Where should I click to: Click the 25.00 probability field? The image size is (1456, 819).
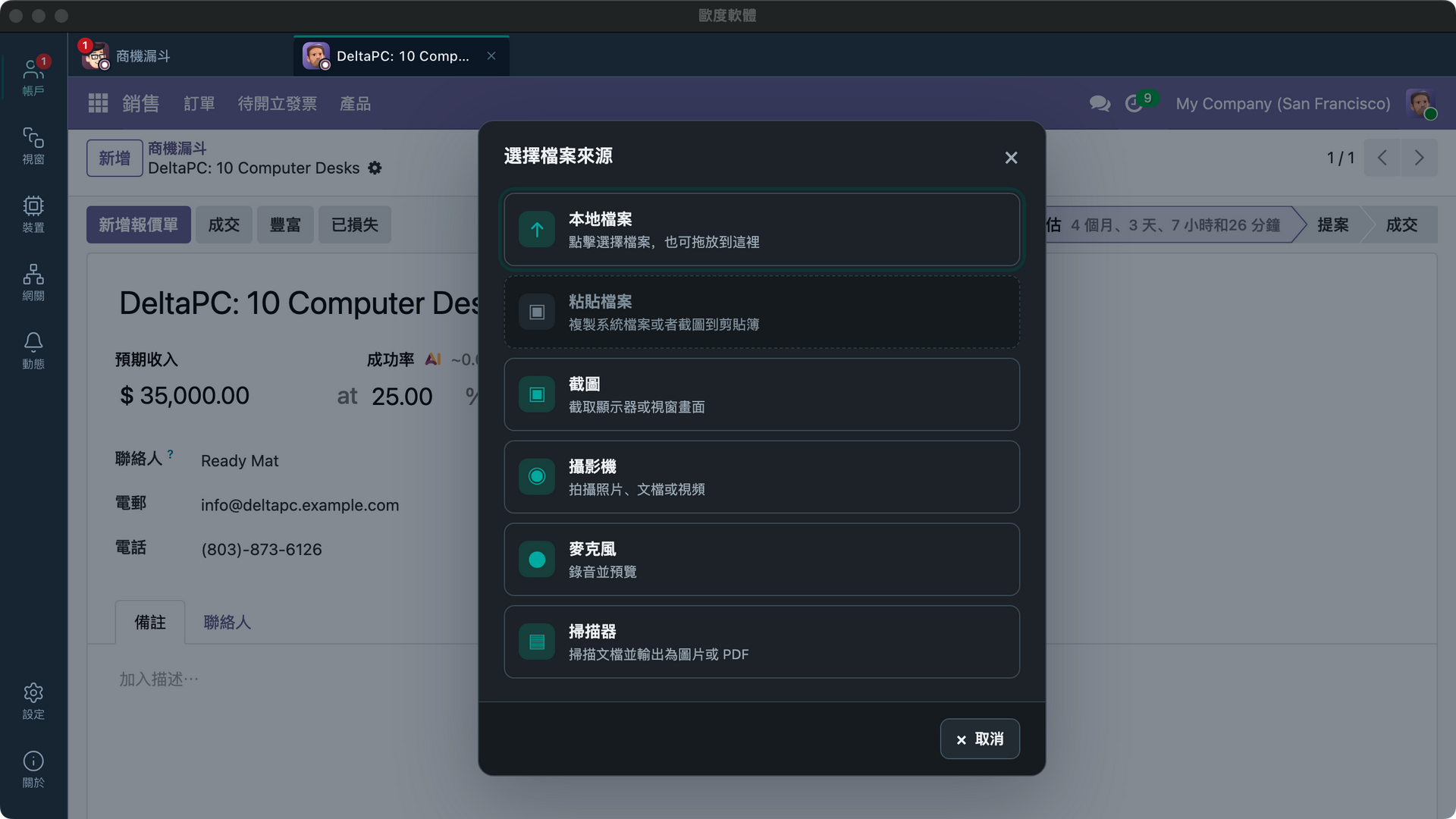click(x=402, y=396)
